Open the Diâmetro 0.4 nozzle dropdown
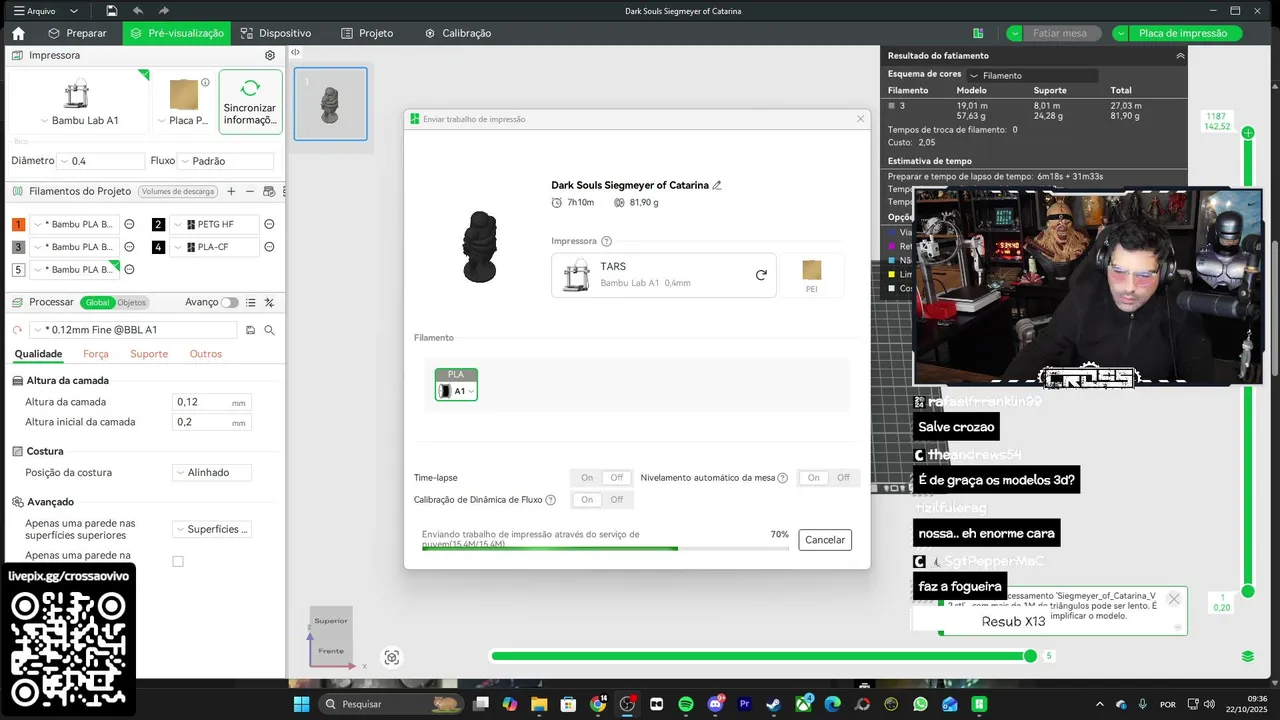This screenshot has height=720, width=1280. pyautogui.click(x=102, y=161)
